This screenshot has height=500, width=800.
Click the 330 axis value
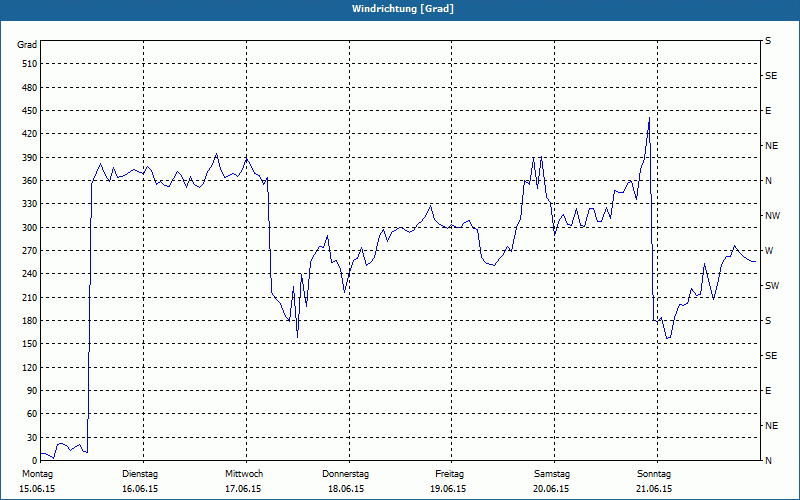click(30, 204)
